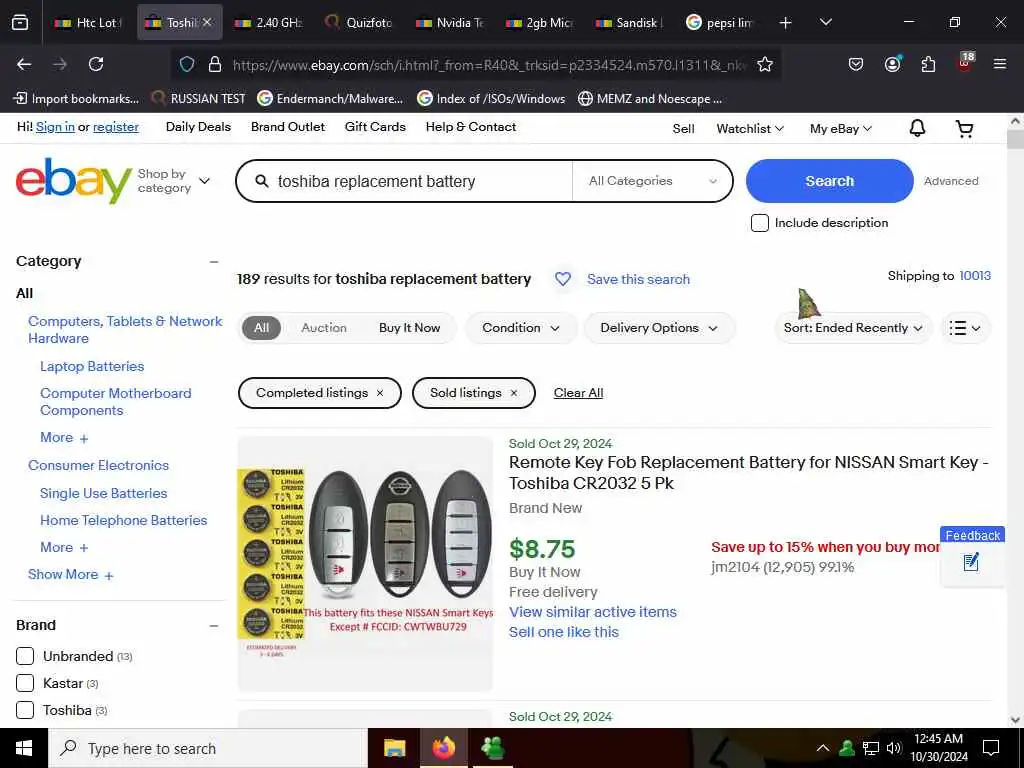
Task: Open the extensions puzzle icon
Action: (928, 64)
